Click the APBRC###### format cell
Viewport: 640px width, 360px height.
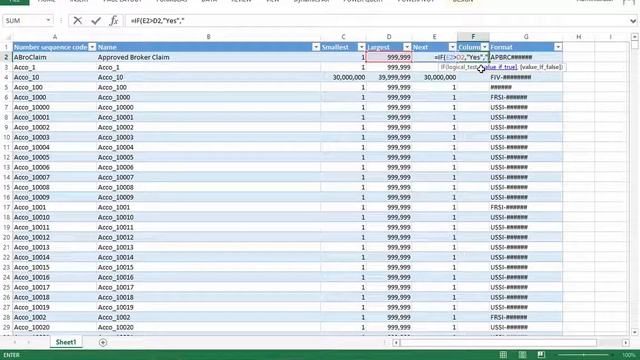[526, 57]
